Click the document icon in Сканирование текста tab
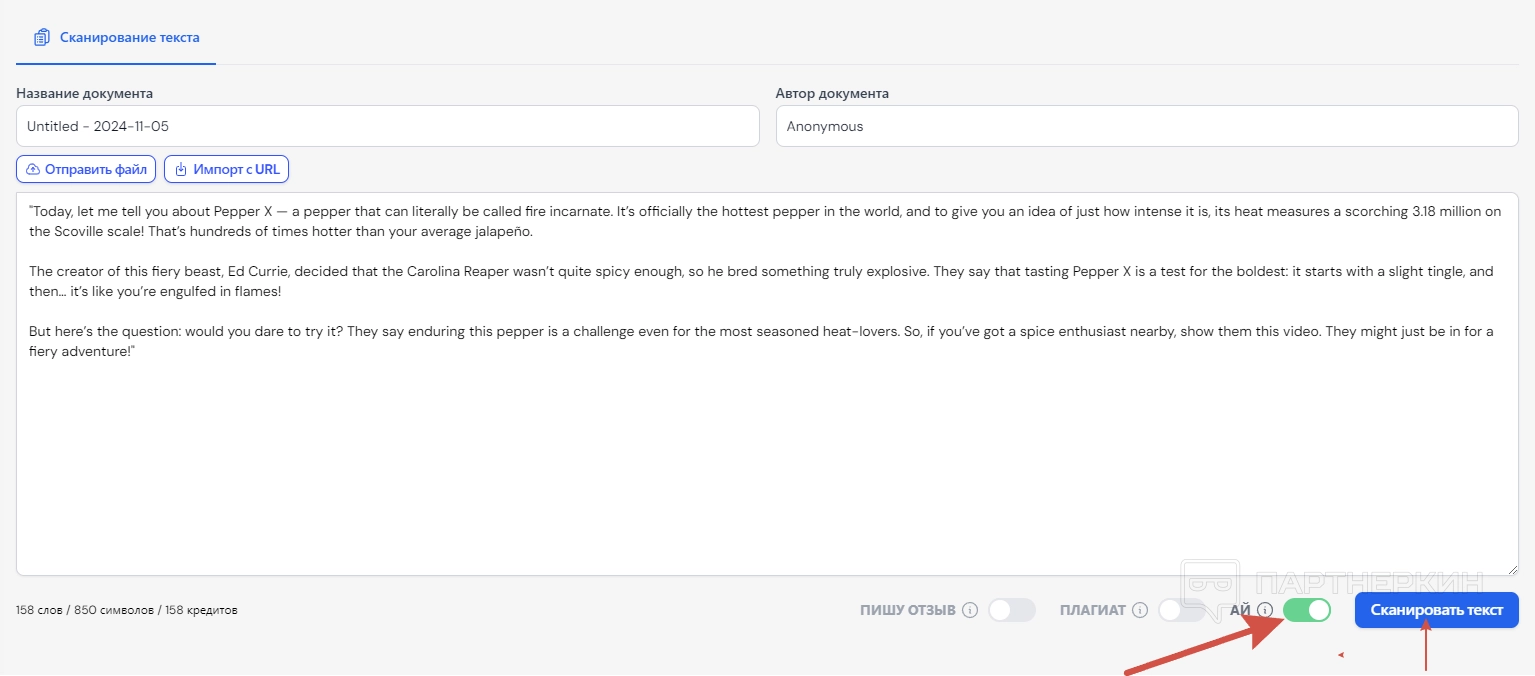This screenshot has height=676, width=1535. point(42,38)
